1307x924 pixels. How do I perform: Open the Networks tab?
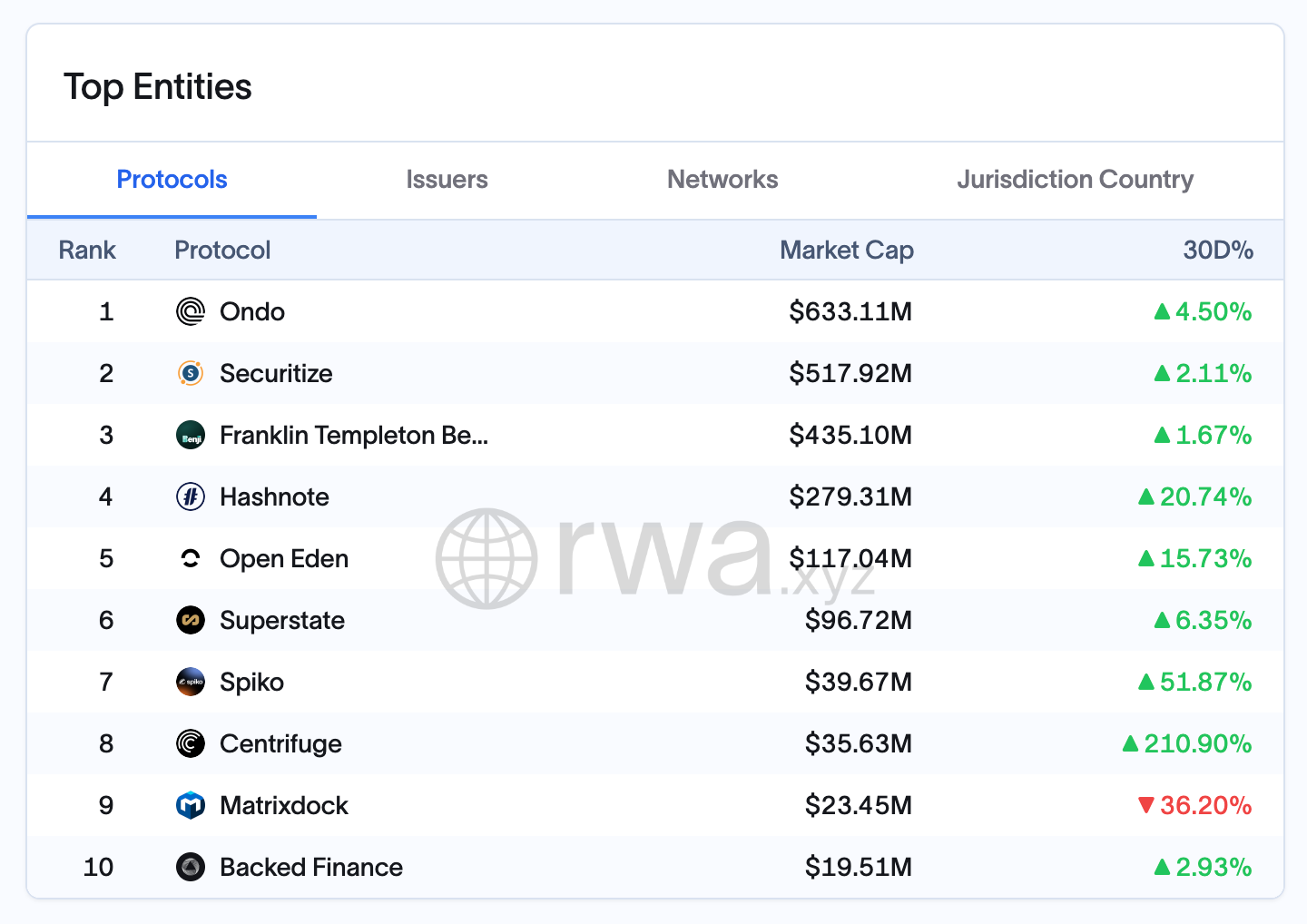click(722, 180)
